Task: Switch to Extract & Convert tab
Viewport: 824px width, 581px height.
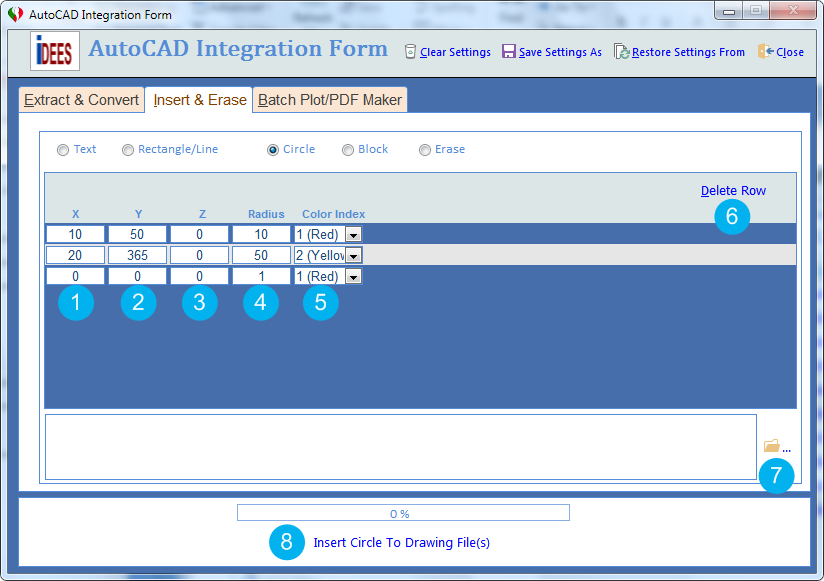Action: click(81, 100)
